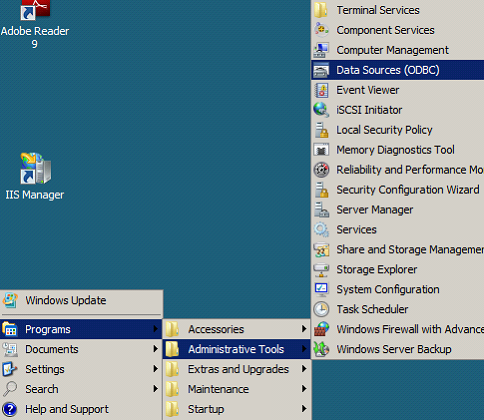Click the Startup folder icon
Viewport: 484px width, 420px height.
[172, 409]
